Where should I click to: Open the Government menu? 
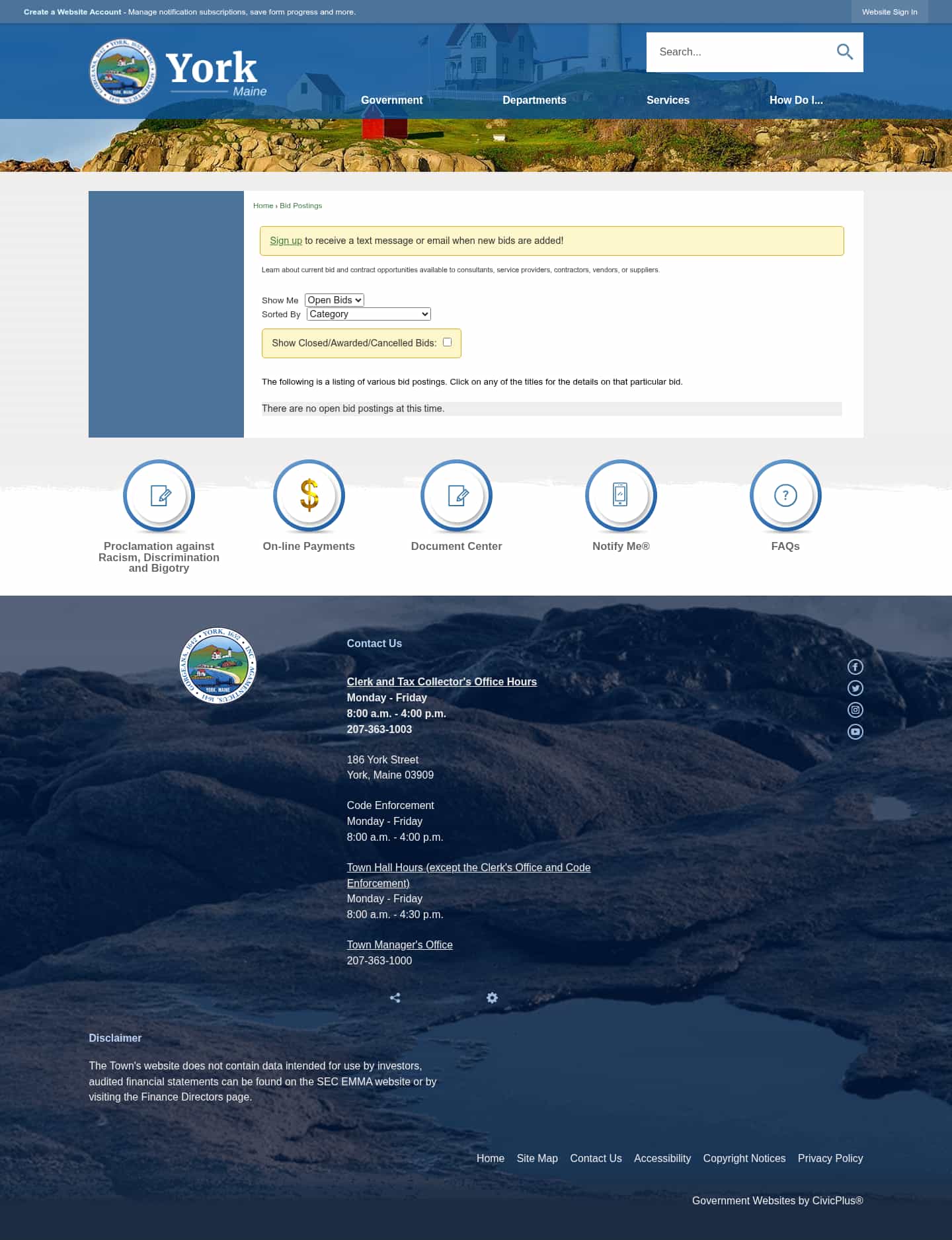click(x=391, y=100)
